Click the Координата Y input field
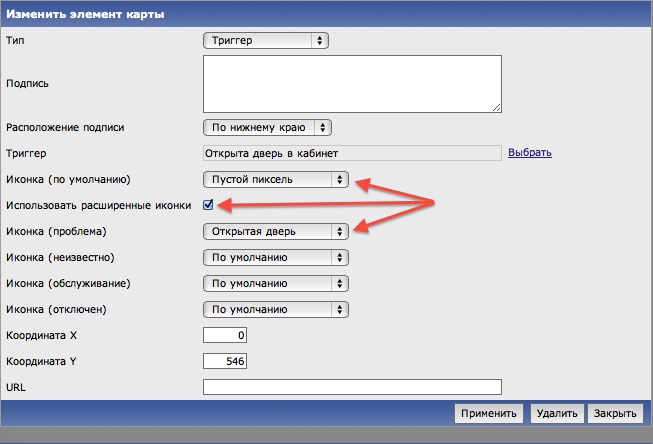653x444 pixels. pyautogui.click(x=225, y=361)
